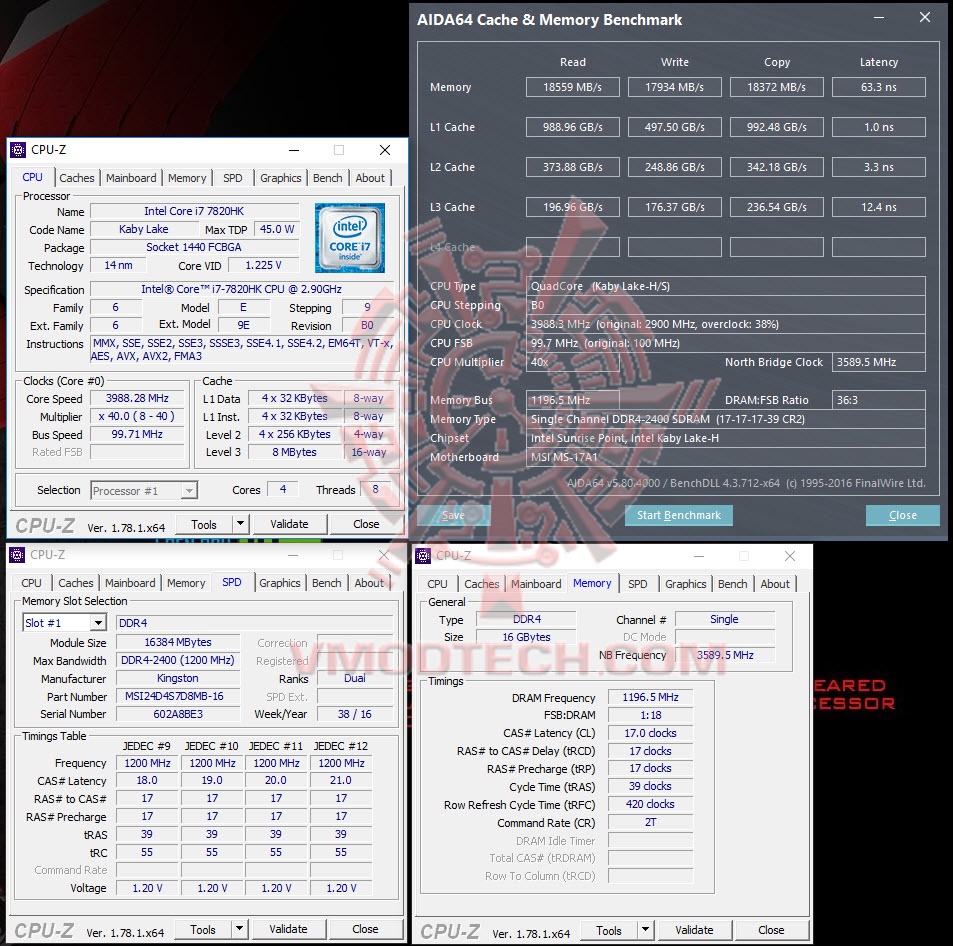The width and height of the screenshot is (953, 946).
Task: Select the CPU tab in top CPU-Z window
Action: 32,177
